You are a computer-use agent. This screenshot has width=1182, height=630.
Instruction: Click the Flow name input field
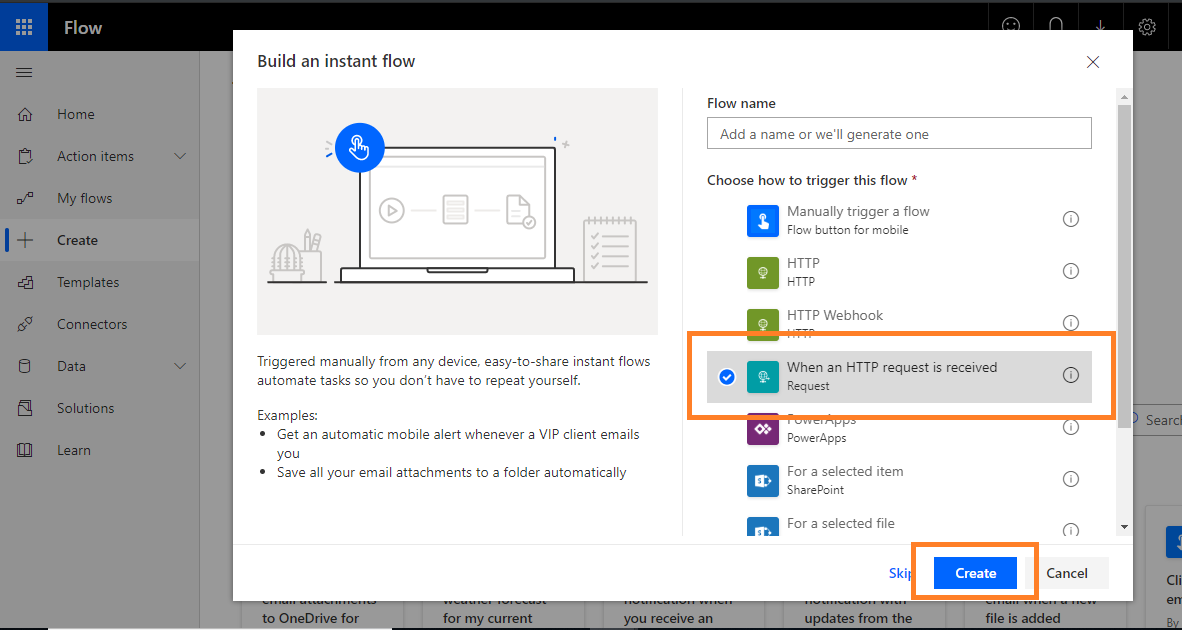[x=899, y=133]
